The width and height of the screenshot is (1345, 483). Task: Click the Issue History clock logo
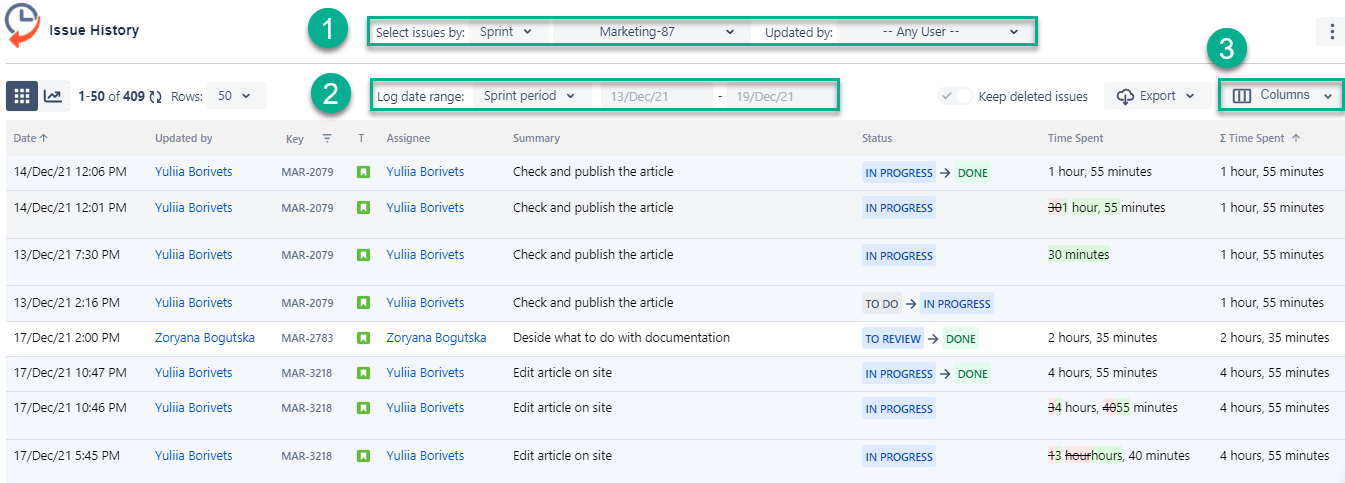tap(22, 27)
